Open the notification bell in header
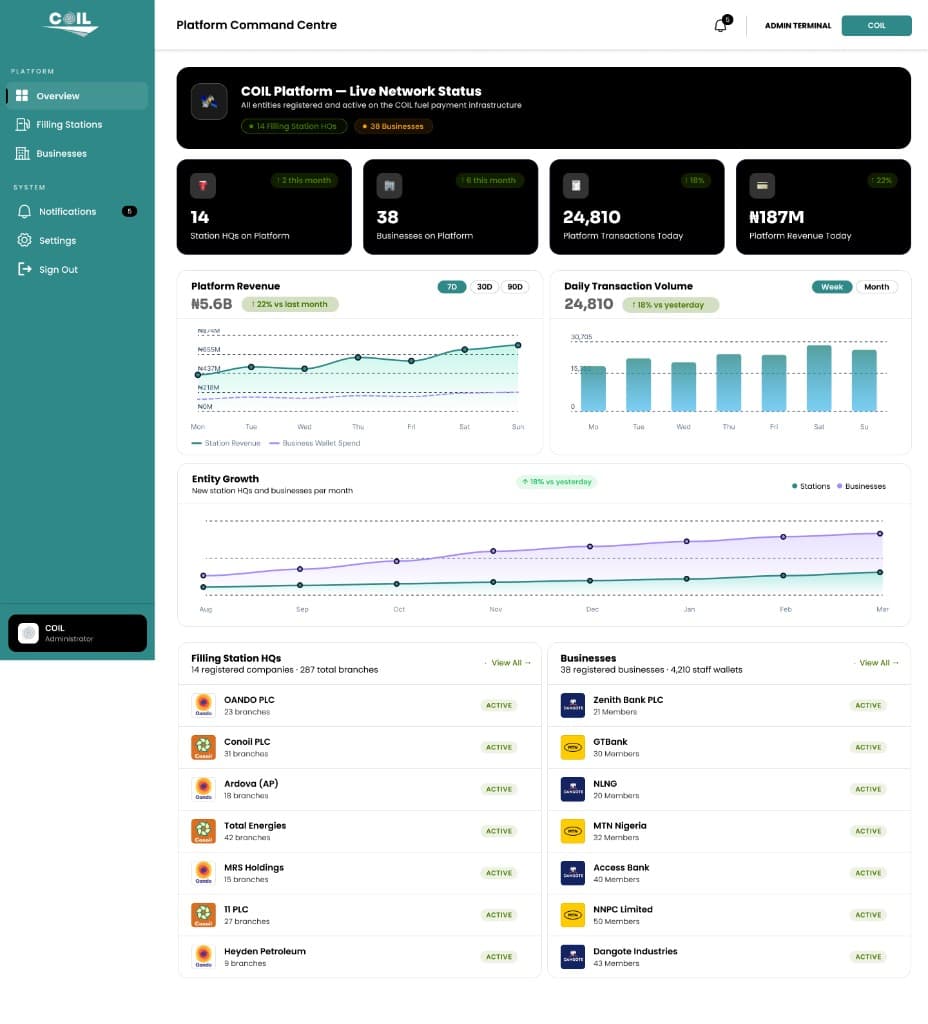 [x=720, y=25]
